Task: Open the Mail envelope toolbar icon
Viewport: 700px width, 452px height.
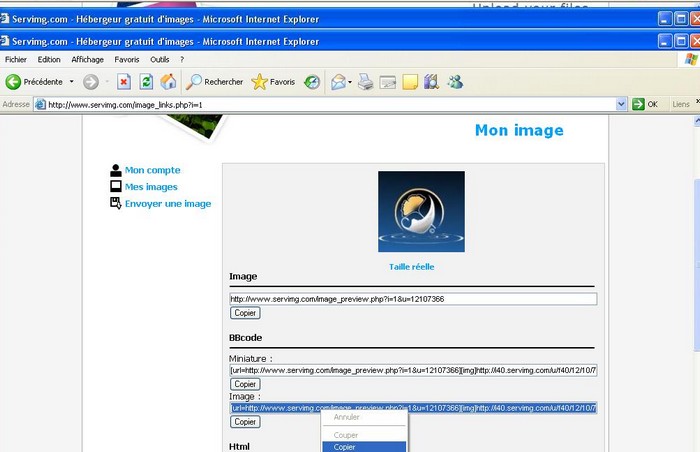Action: 338,82
